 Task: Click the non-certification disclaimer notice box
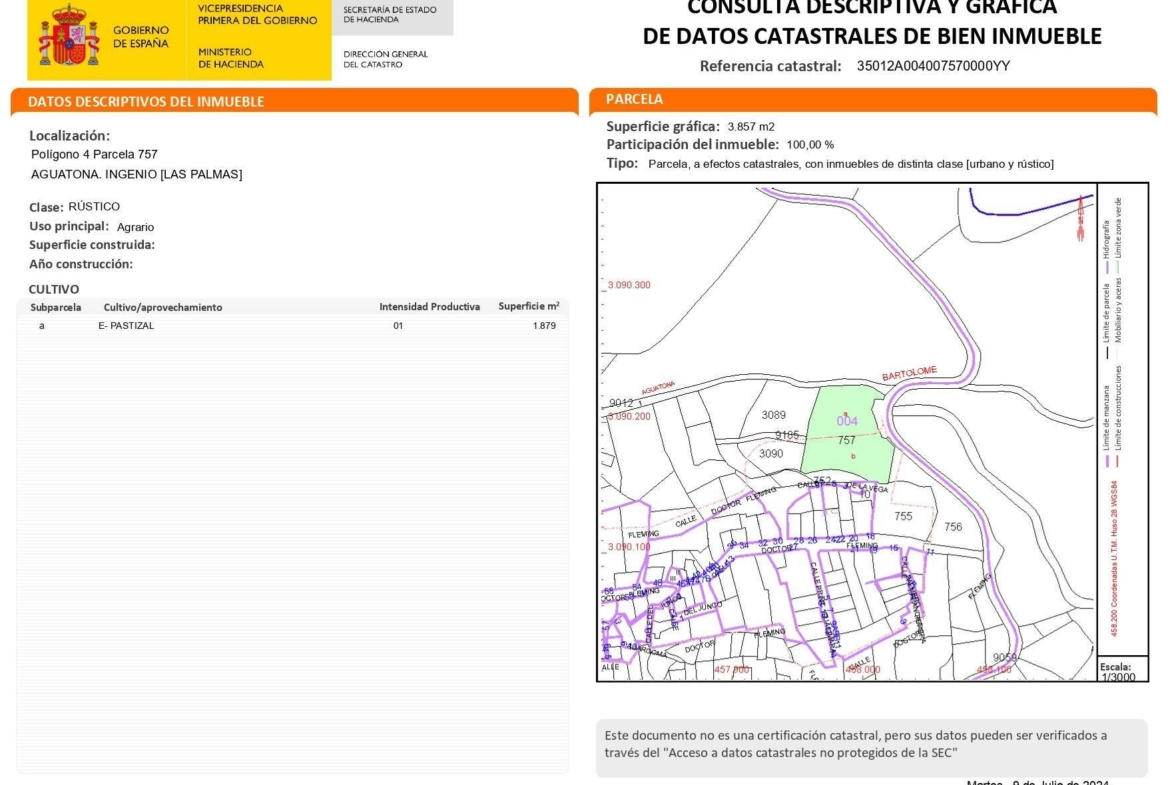pyautogui.click(x=871, y=744)
